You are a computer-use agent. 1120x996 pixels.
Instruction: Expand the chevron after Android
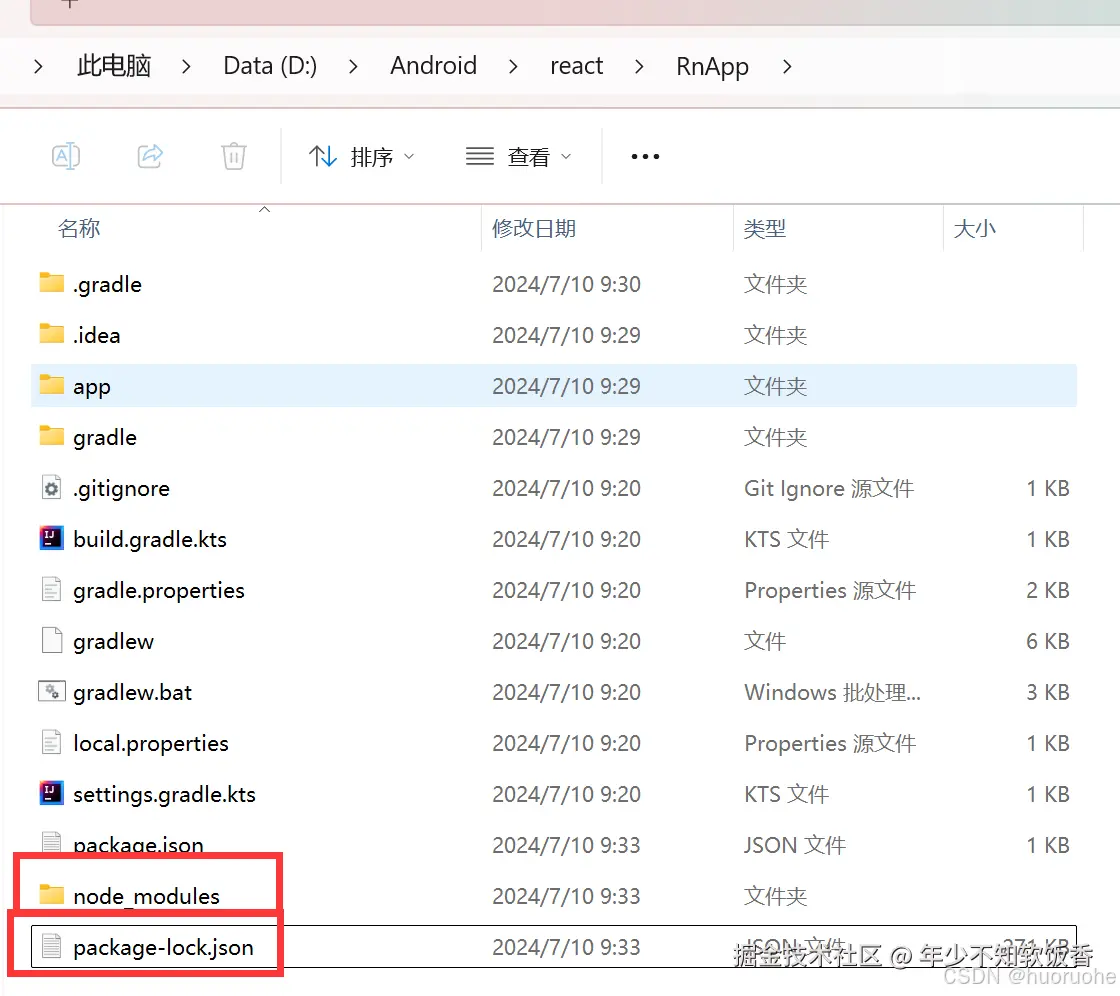click(513, 66)
